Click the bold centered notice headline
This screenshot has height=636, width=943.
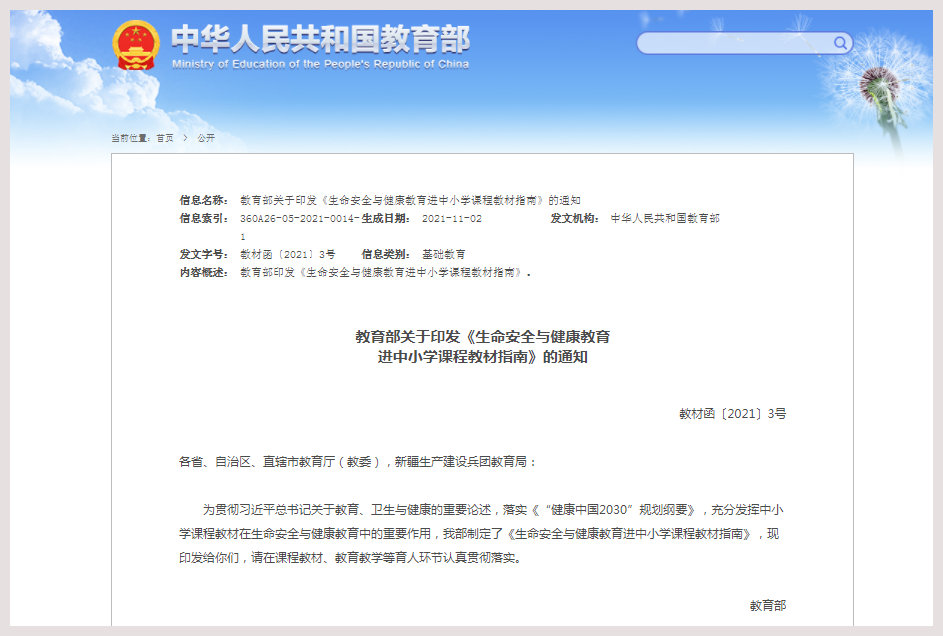pos(482,346)
